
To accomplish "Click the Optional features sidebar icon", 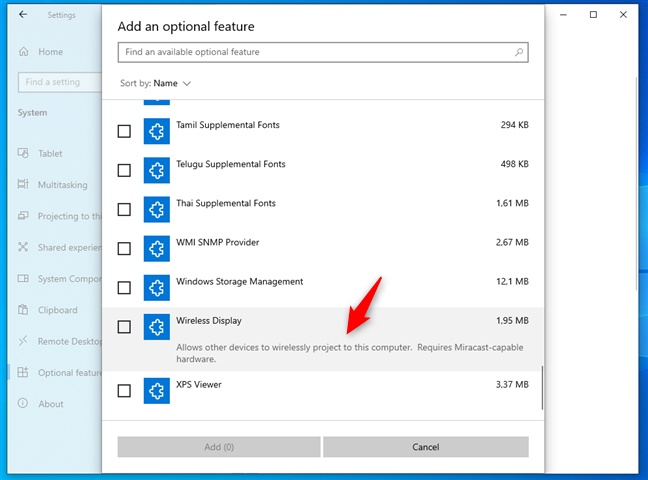I will coord(23,372).
